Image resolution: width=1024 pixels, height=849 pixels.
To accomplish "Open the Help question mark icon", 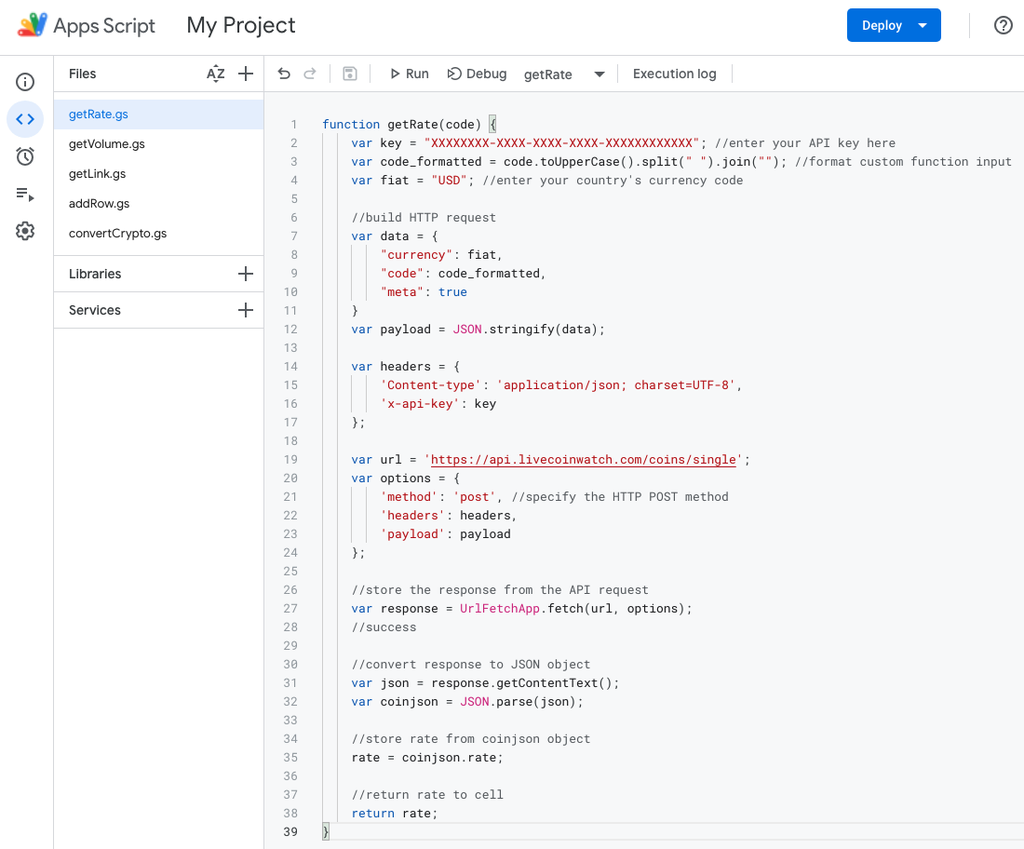I will coord(1003,26).
